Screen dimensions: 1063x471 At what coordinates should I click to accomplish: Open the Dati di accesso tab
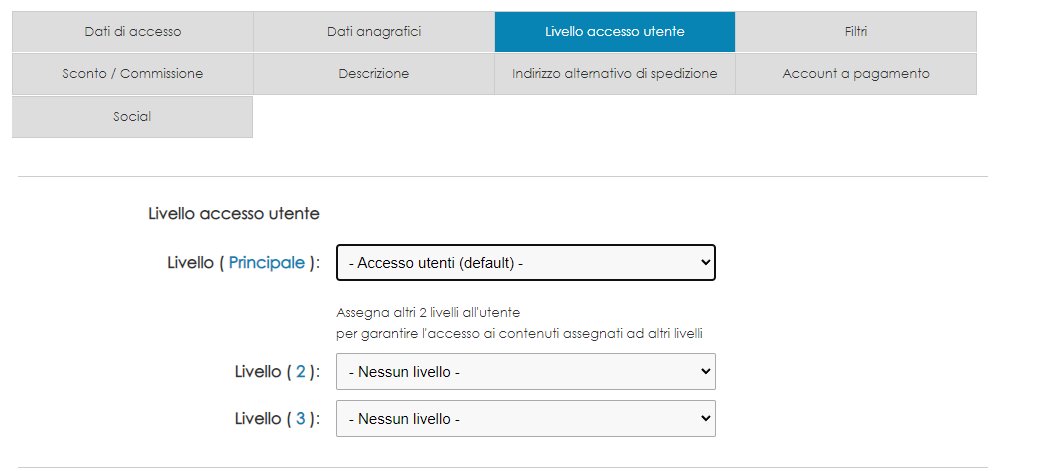[x=133, y=32]
